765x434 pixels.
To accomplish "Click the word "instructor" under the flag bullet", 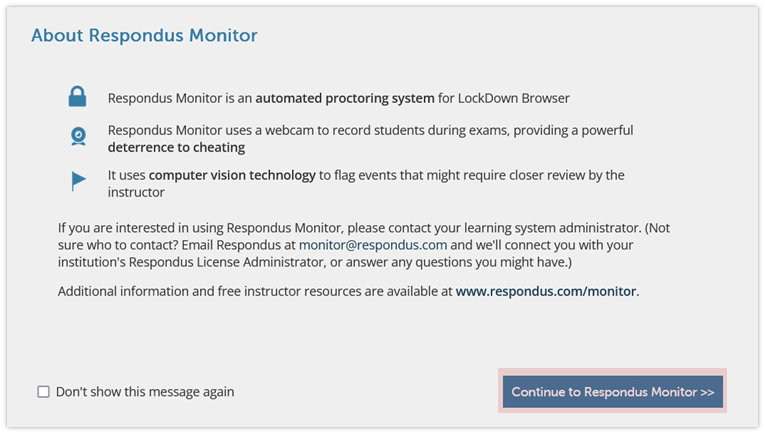I will [x=136, y=192].
